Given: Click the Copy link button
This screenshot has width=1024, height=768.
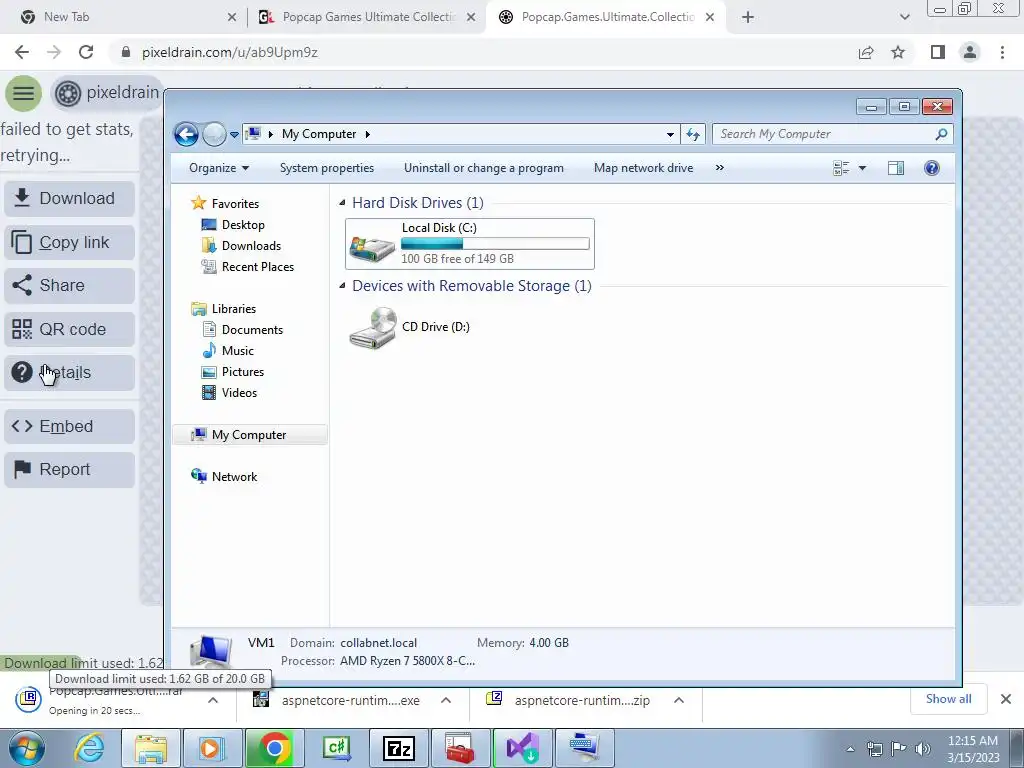Looking at the screenshot, I should [x=69, y=242].
